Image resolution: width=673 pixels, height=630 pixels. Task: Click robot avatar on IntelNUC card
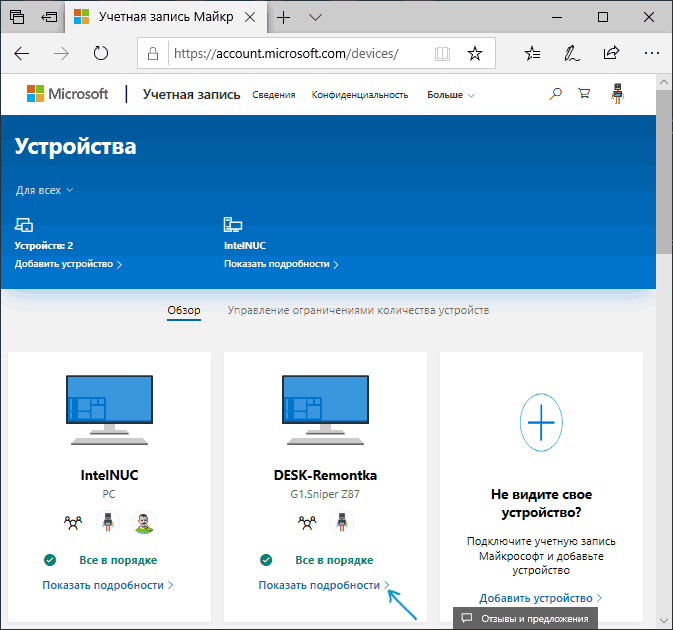tap(108, 522)
